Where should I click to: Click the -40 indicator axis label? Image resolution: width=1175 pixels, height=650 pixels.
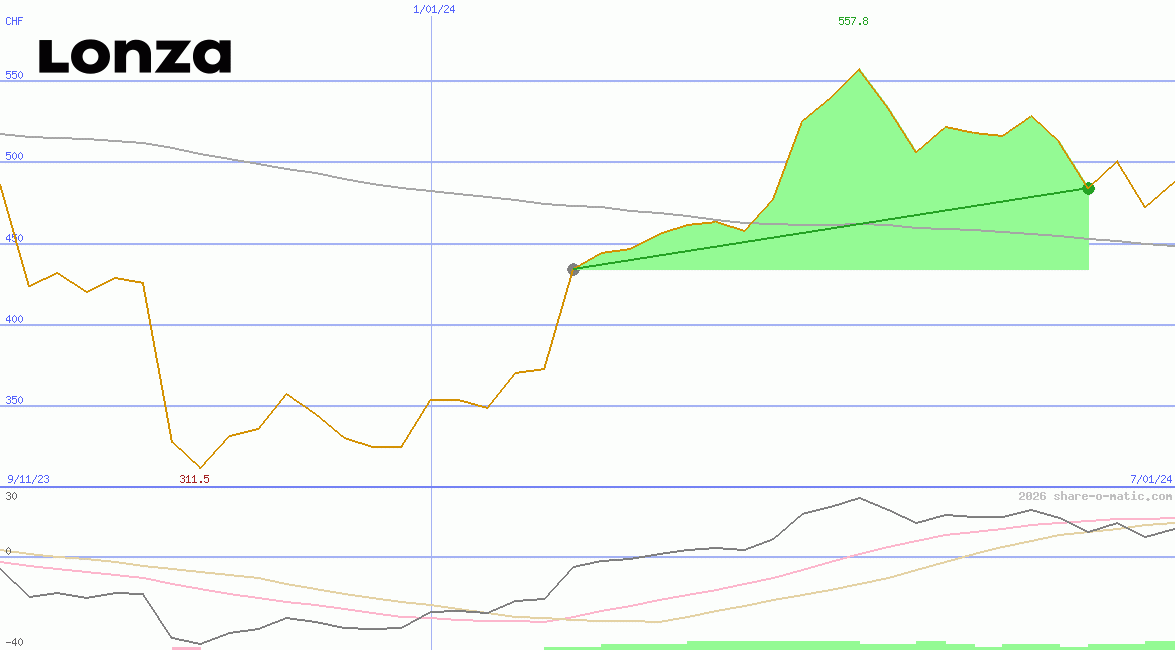(x=14, y=643)
